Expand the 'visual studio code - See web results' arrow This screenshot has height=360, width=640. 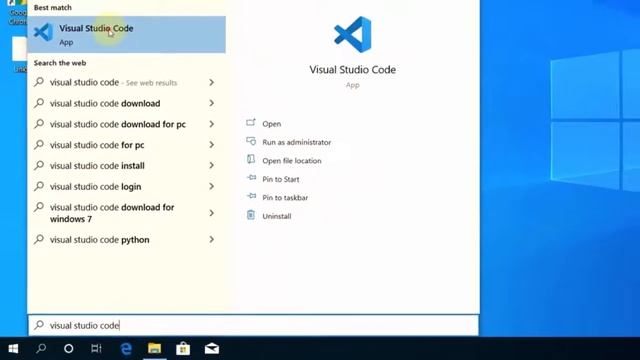coord(211,82)
